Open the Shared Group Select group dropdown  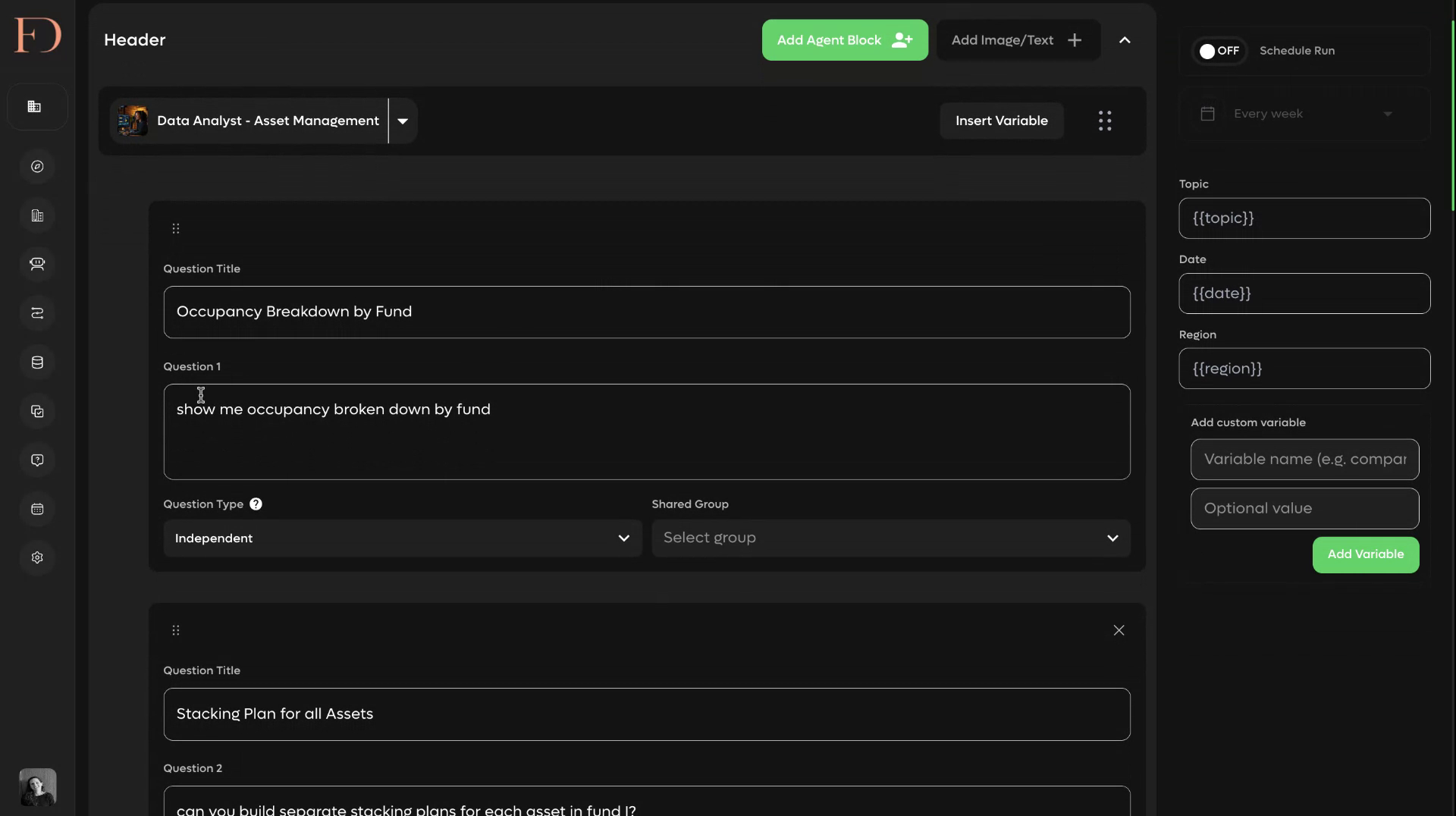tap(891, 538)
